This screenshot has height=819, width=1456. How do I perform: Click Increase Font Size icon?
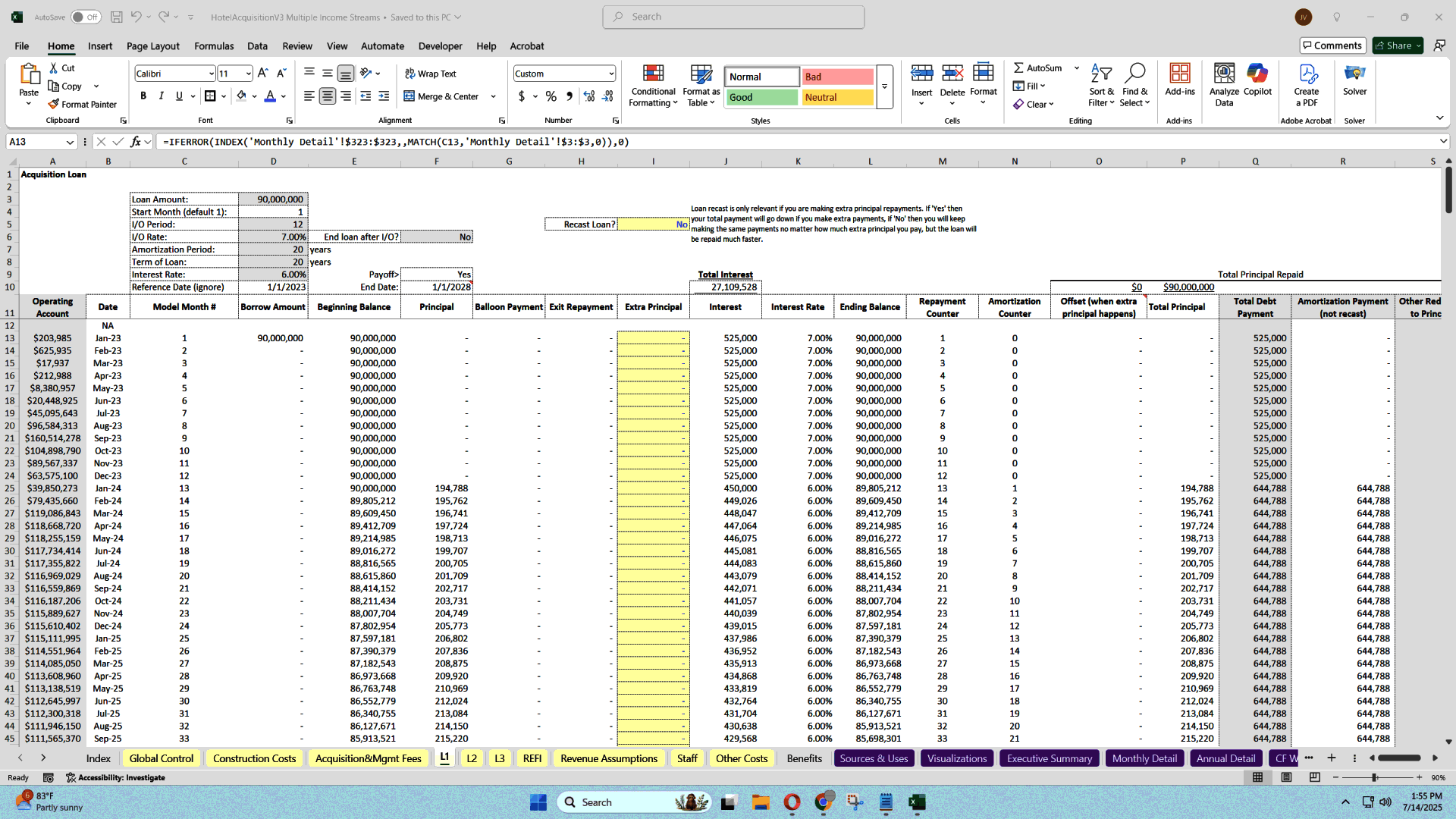[262, 74]
